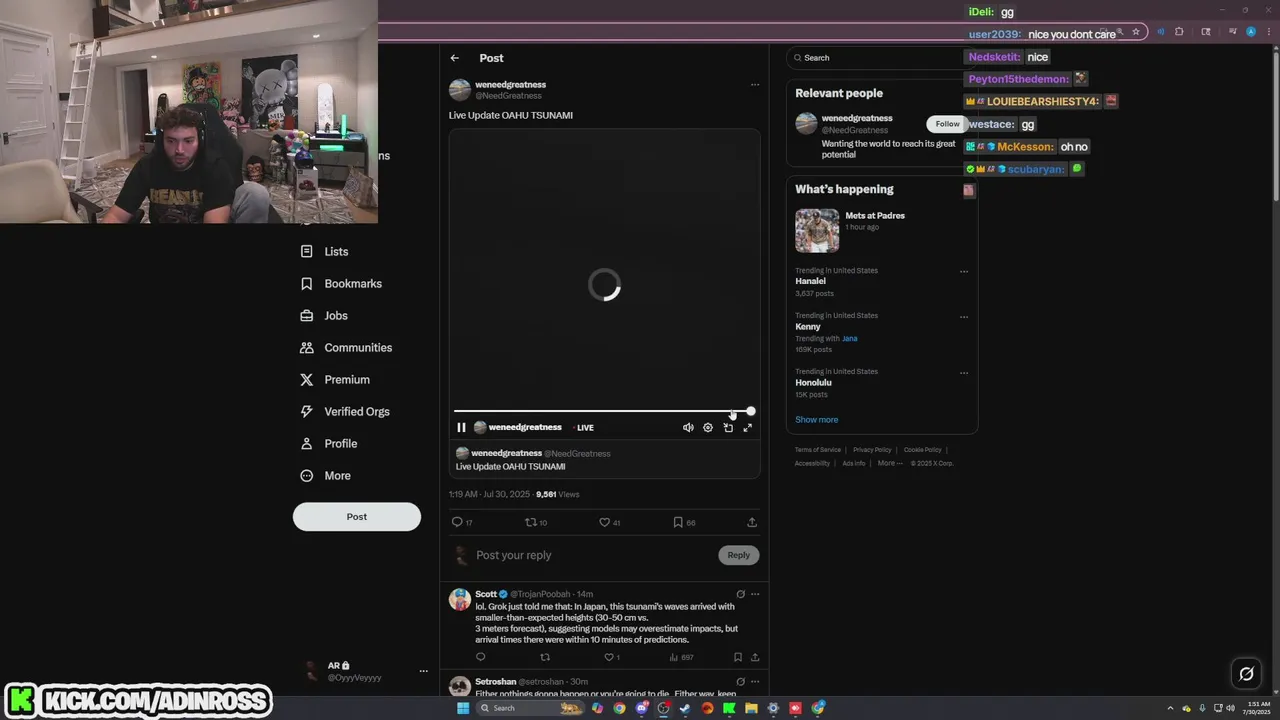Viewport: 1280px width, 720px height.
Task: Open the Grok icon on Scott's reply
Action: 740,594
